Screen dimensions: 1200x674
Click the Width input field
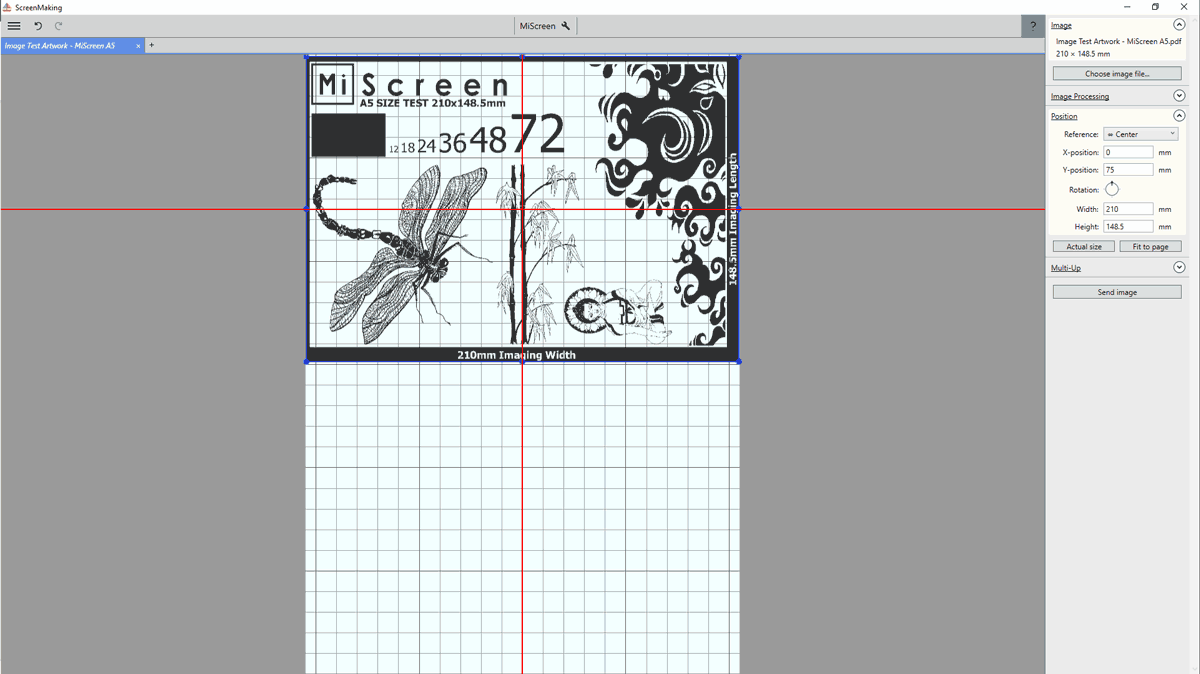(1128, 209)
